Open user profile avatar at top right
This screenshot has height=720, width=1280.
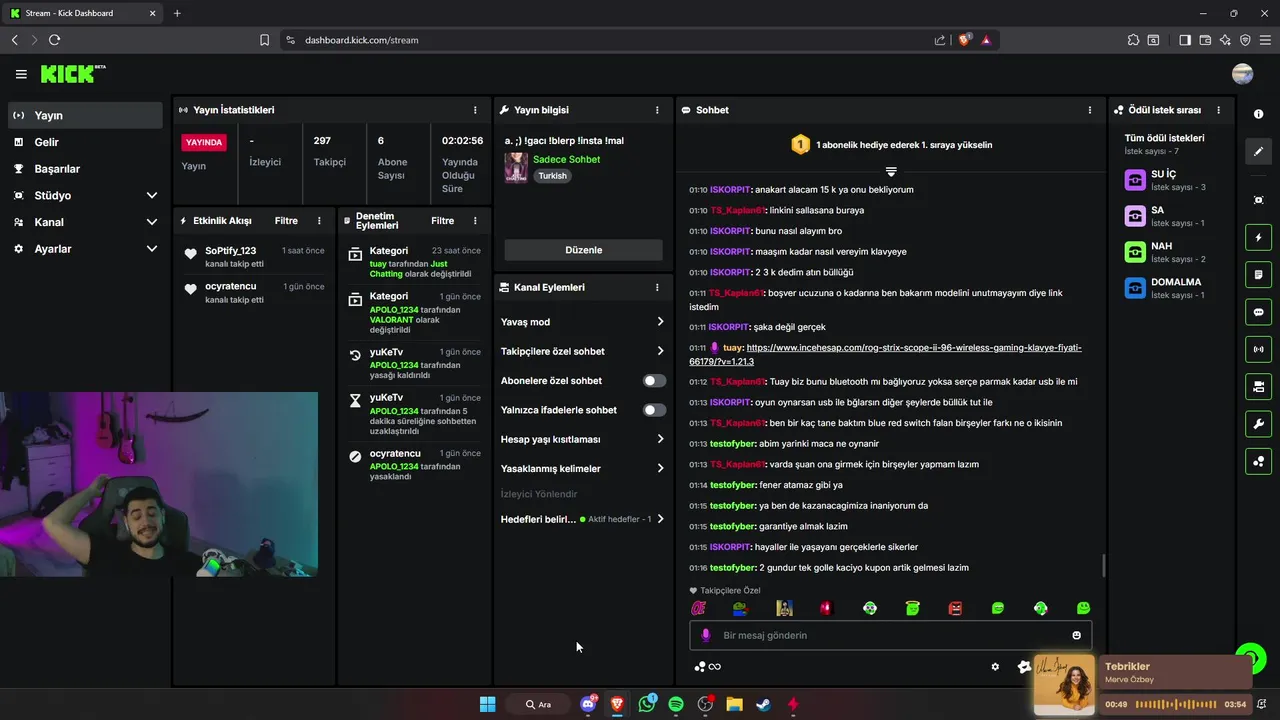pos(1243,74)
